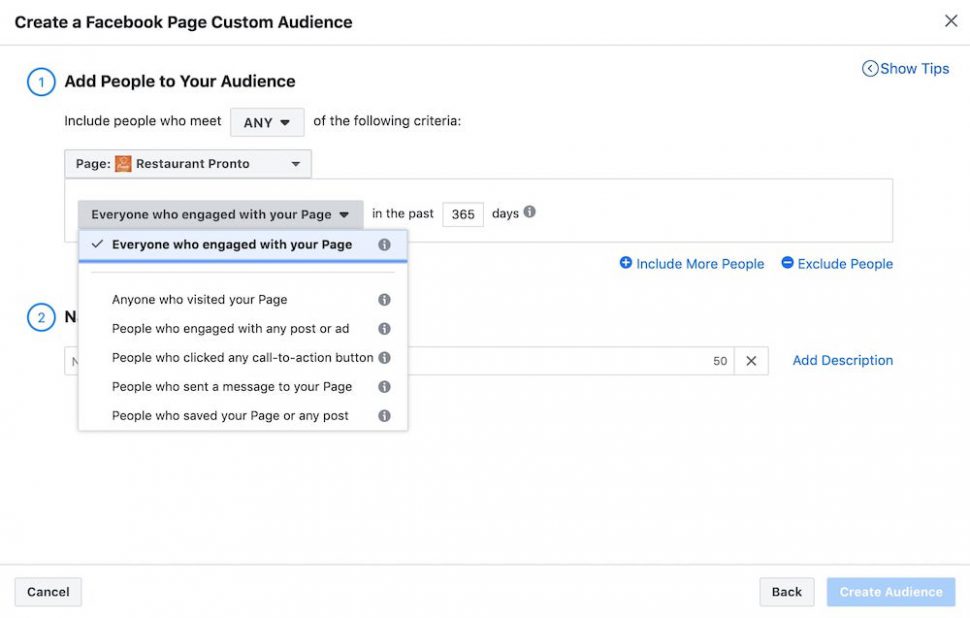Click the info icon next to the days field
Image resolution: width=970 pixels, height=618 pixels.
530,212
